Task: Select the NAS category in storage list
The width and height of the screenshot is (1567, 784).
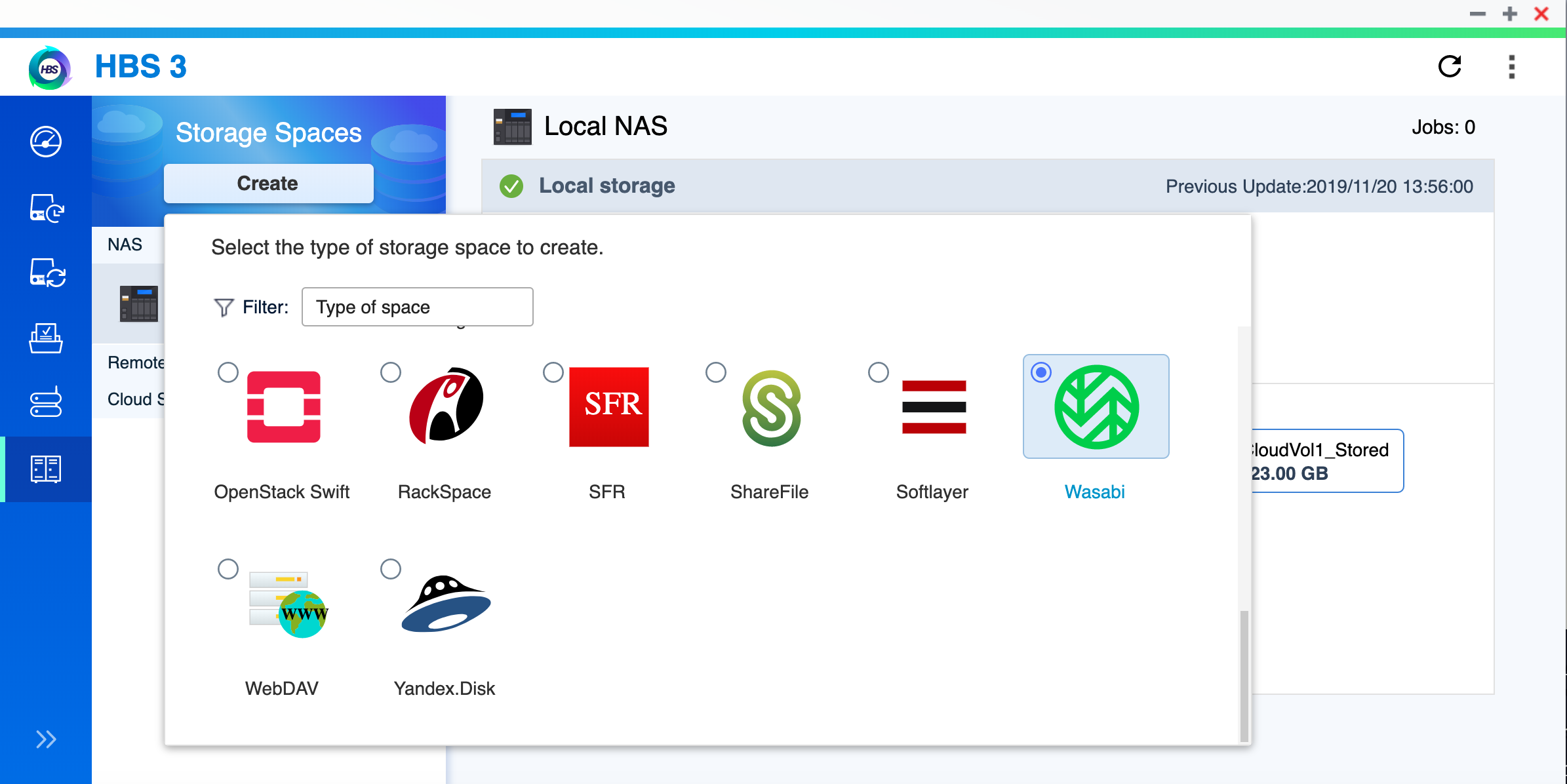Action: 125,245
